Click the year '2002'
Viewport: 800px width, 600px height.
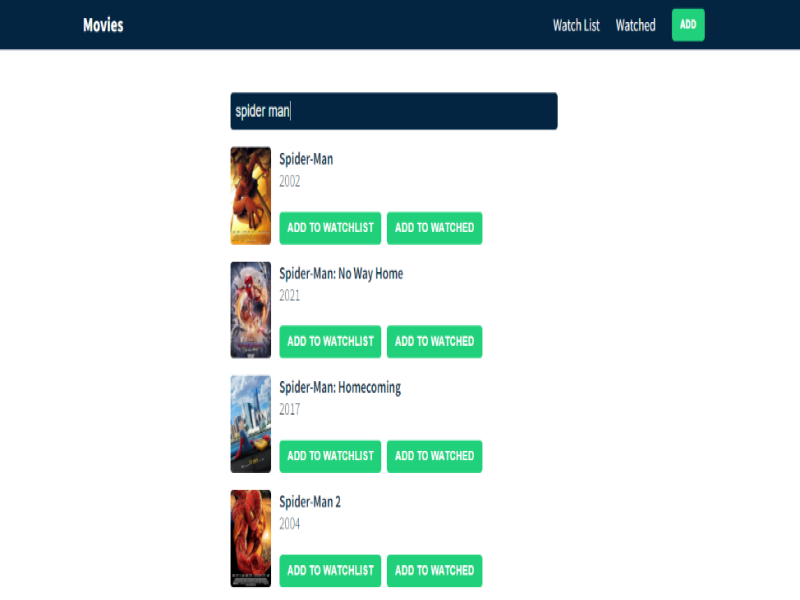pos(289,181)
